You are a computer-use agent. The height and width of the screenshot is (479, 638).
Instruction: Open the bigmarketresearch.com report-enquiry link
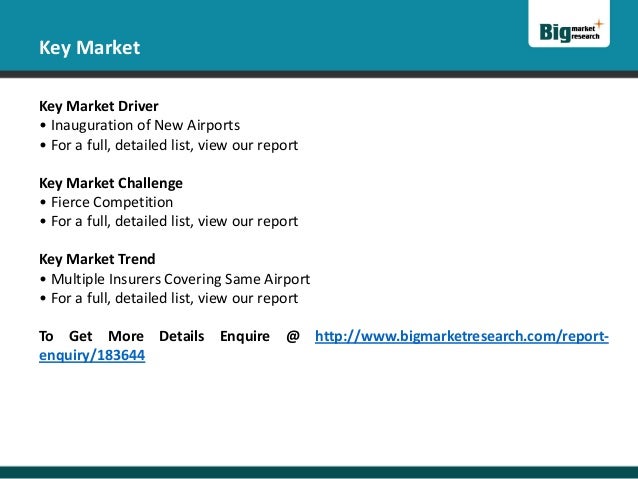click(461, 337)
